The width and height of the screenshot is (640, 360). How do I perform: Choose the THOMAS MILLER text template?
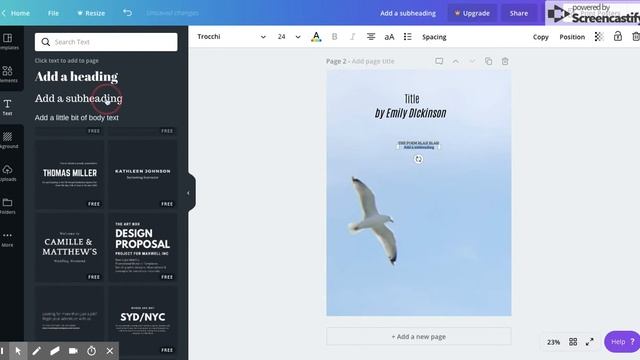pos(69,174)
